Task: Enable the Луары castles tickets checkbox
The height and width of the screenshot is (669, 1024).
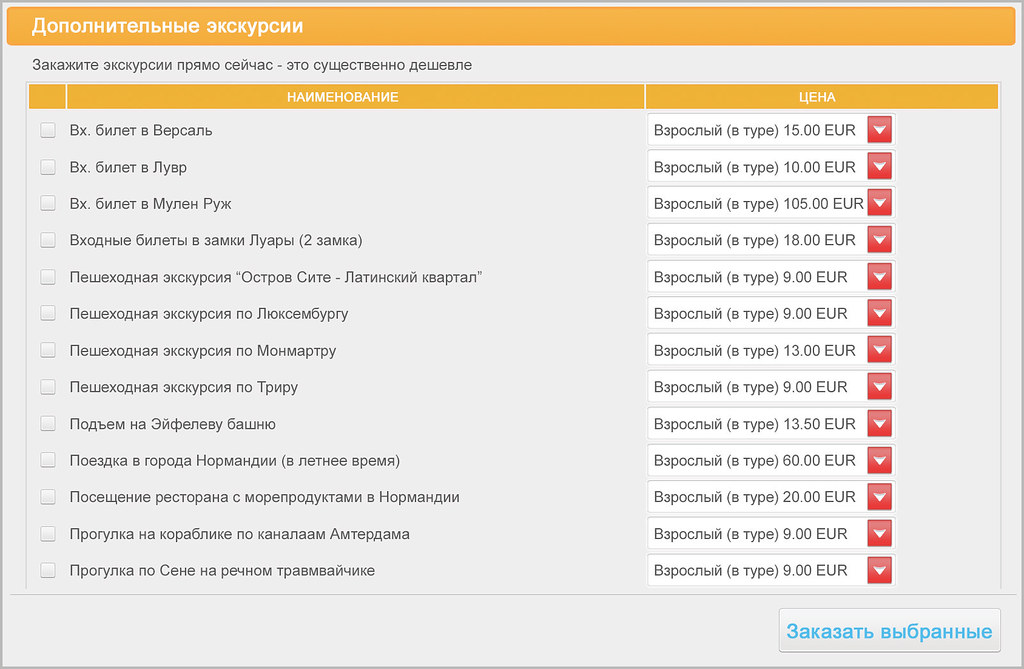Action: click(48, 240)
